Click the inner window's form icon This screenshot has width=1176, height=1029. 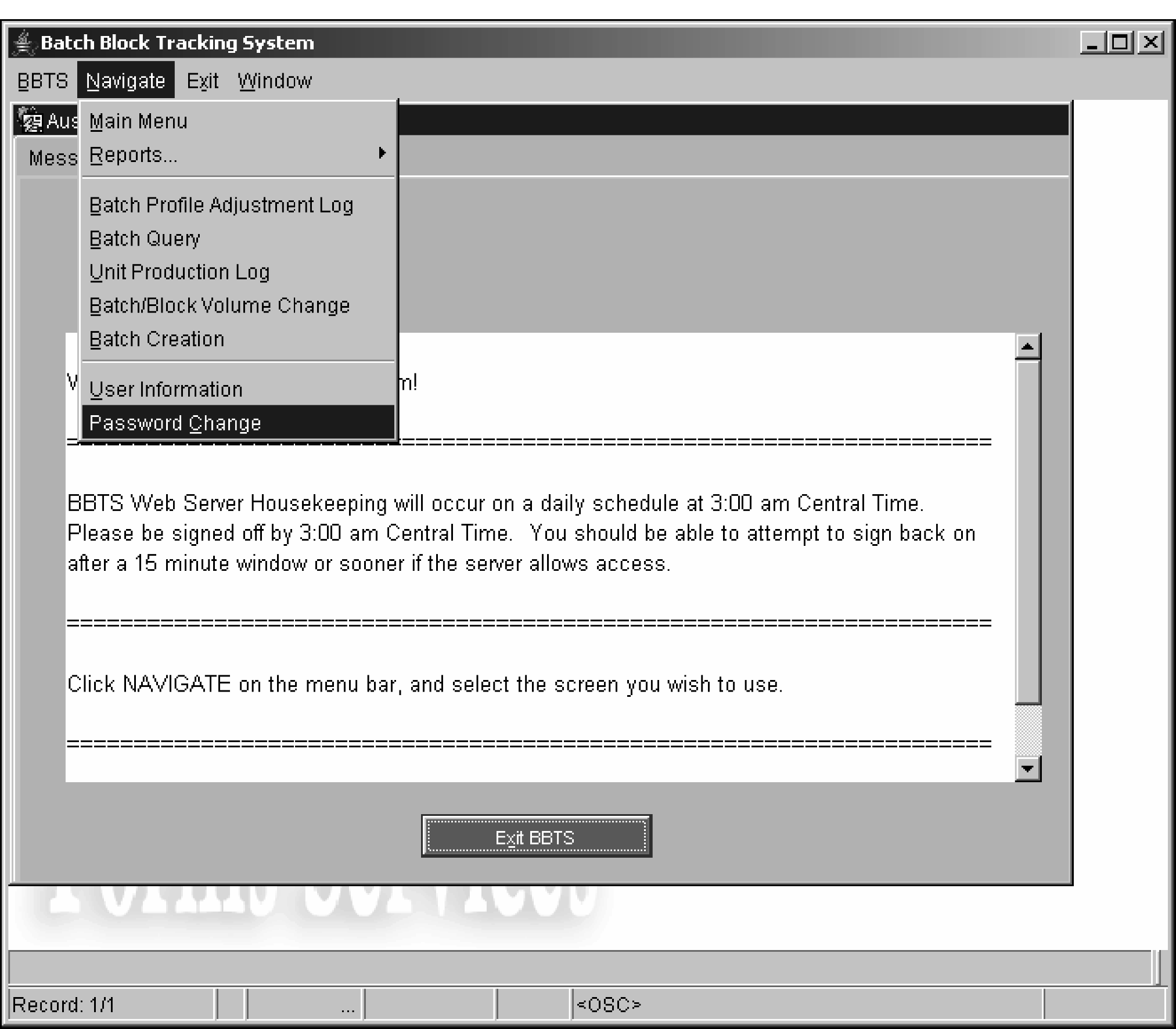[30, 120]
